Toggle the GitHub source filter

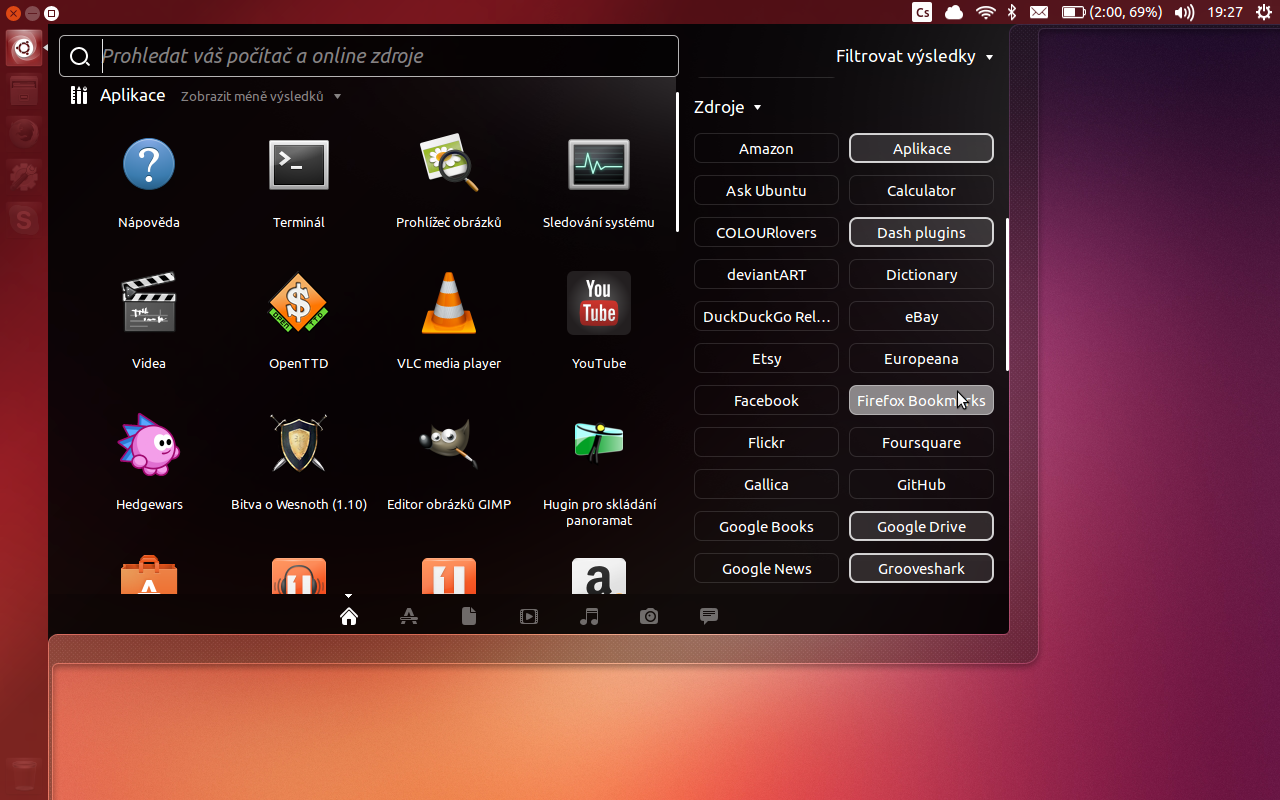click(921, 484)
